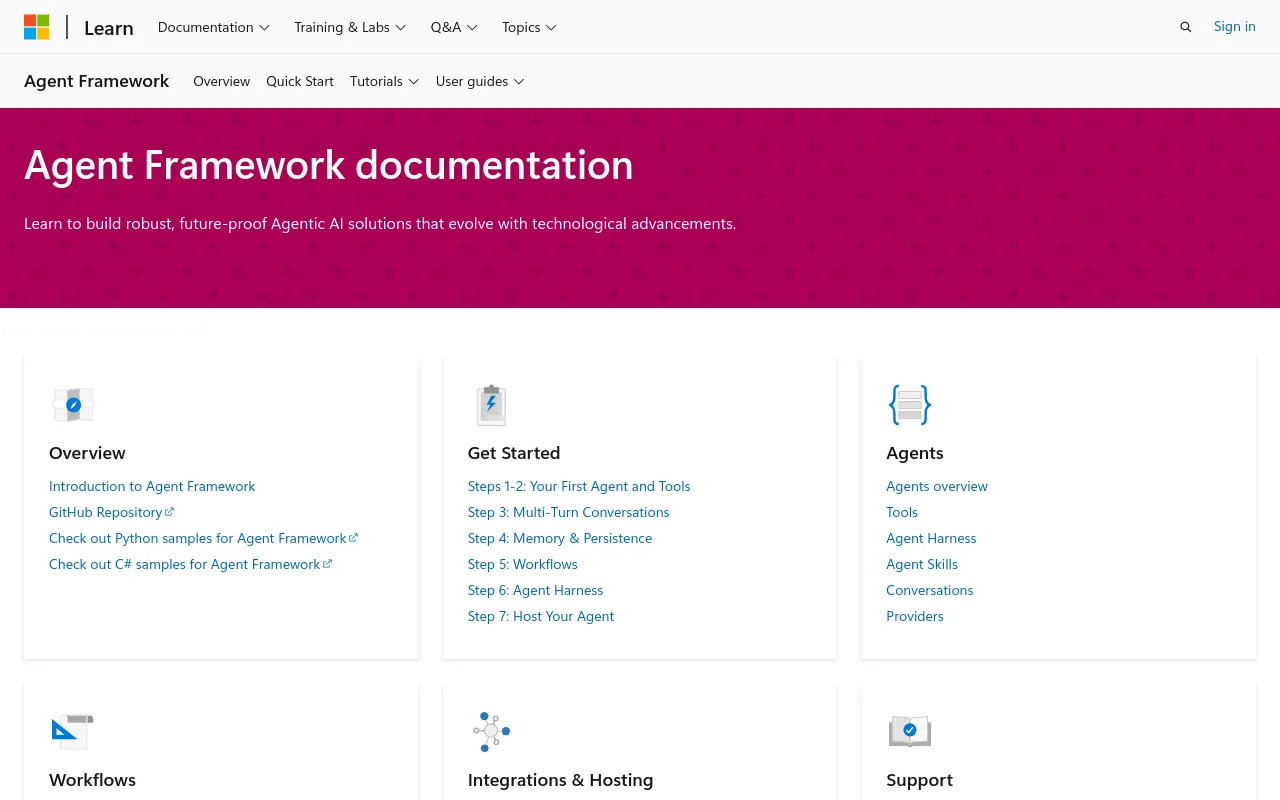The height and width of the screenshot is (800, 1280).
Task: Click external link icon after Python samples link
Action: click(x=354, y=538)
